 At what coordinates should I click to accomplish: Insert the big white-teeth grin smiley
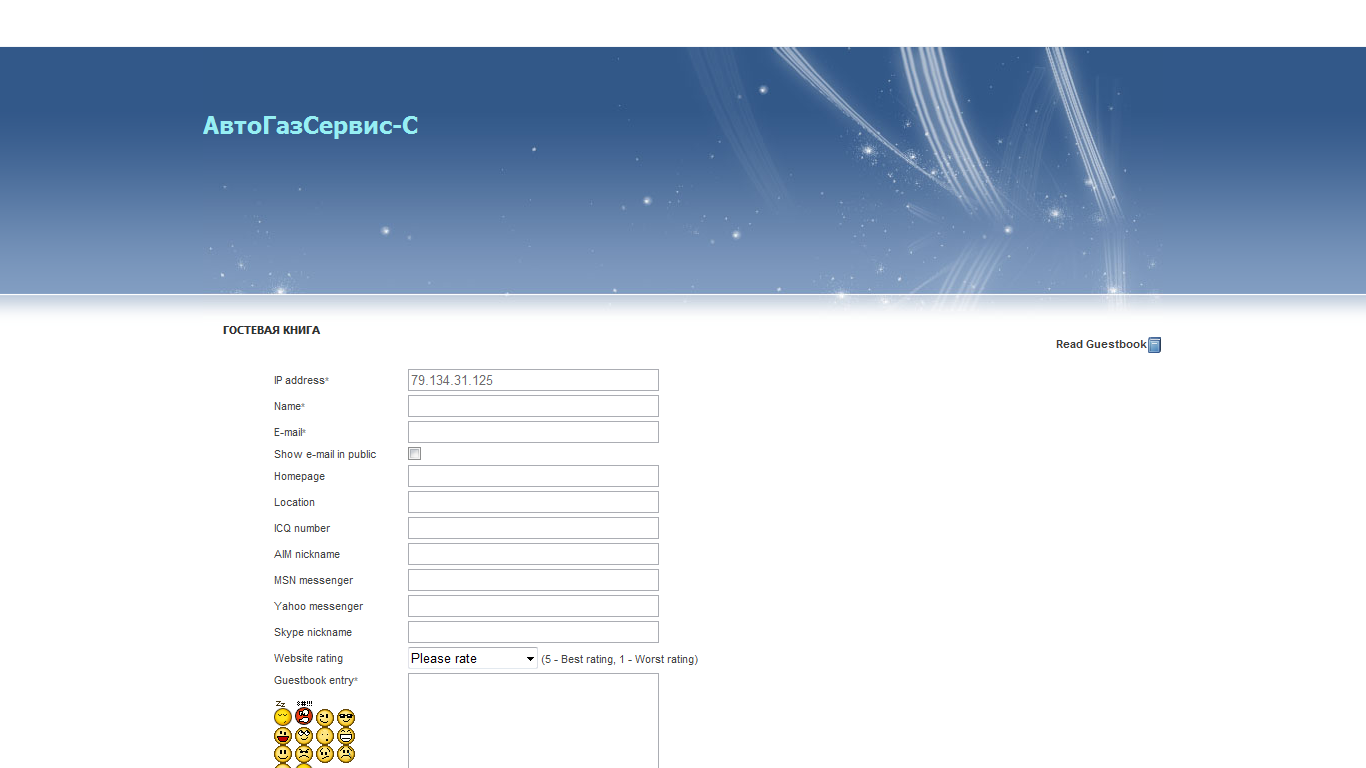tap(346, 736)
